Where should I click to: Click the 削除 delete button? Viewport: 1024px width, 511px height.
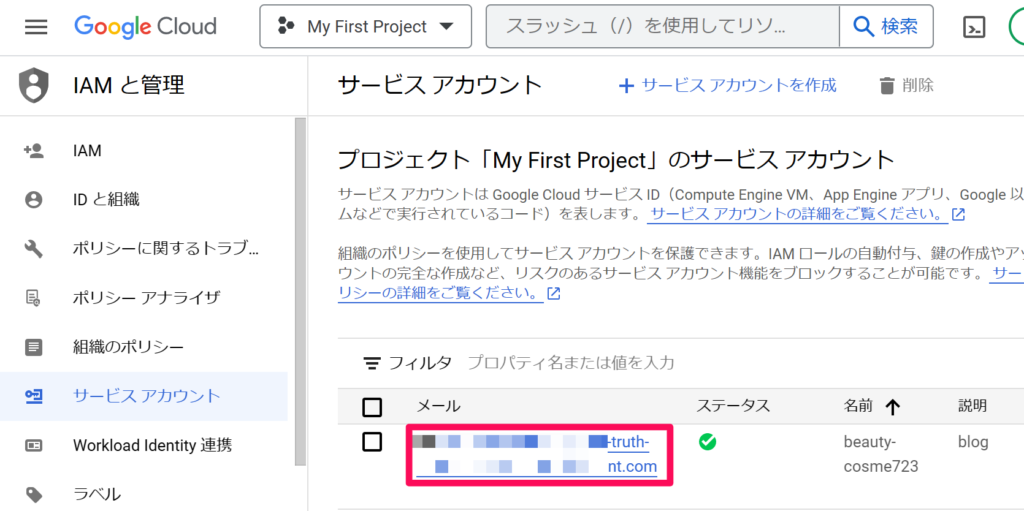tap(906, 85)
